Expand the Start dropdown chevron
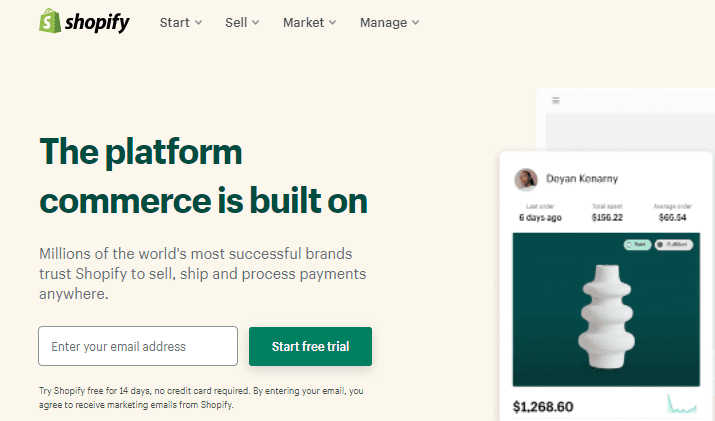 (198, 22)
